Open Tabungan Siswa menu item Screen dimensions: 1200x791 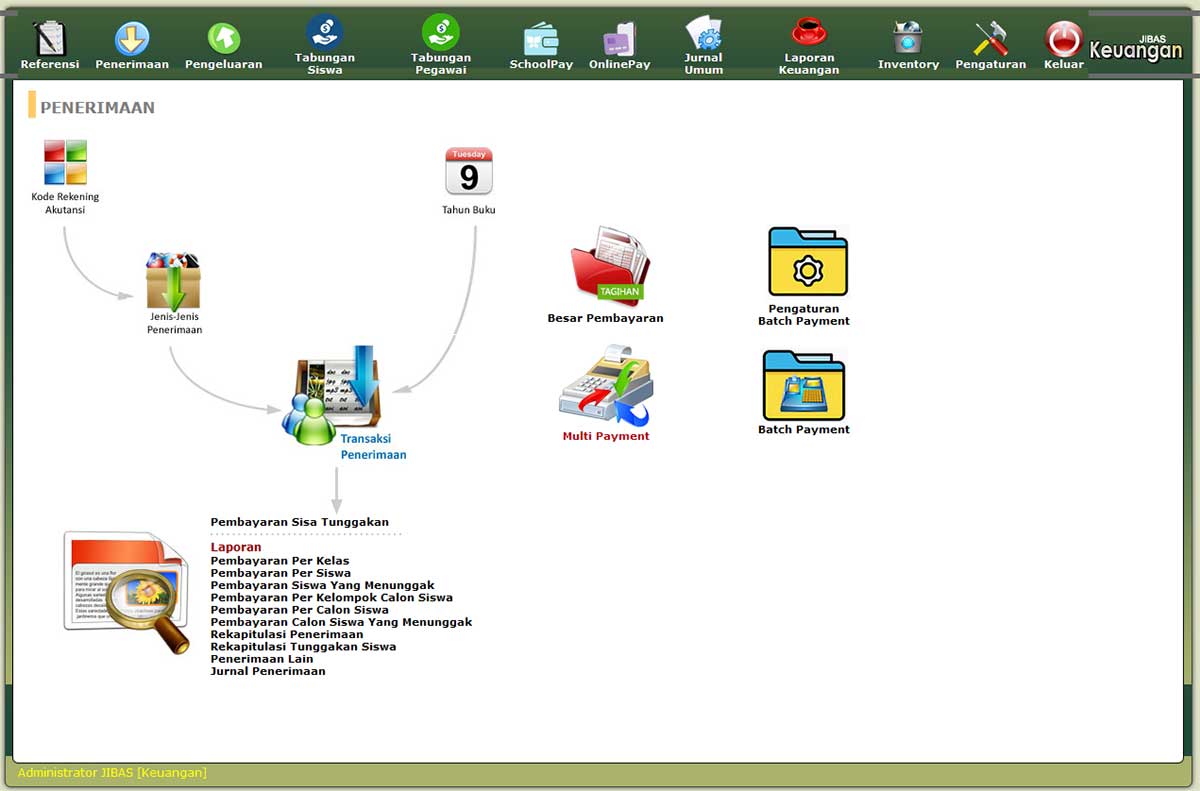[x=325, y=45]
